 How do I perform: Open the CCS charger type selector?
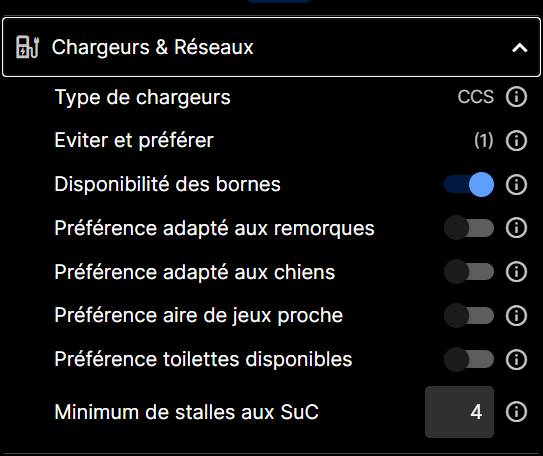476,97
